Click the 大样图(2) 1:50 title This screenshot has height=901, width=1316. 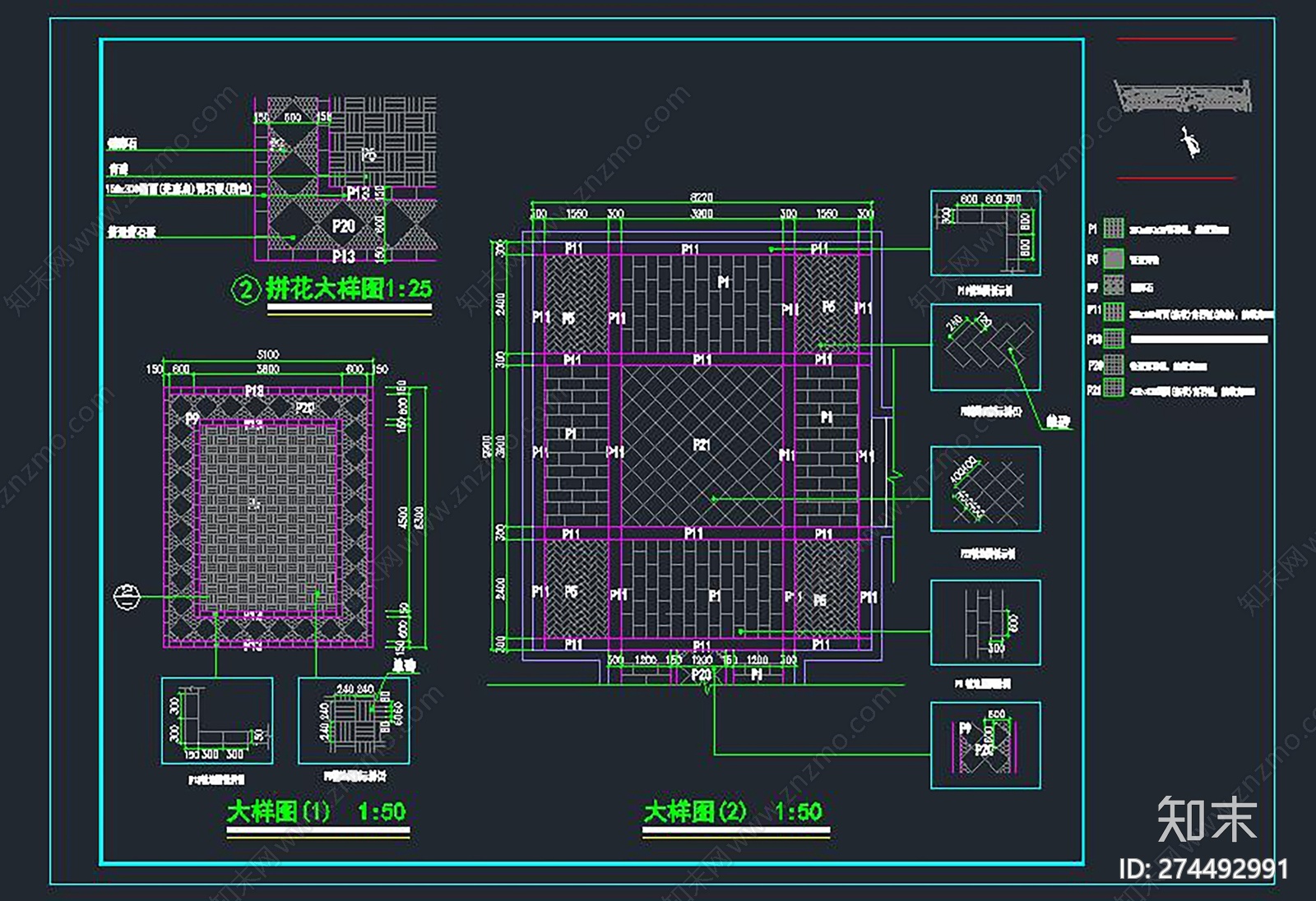733,812
